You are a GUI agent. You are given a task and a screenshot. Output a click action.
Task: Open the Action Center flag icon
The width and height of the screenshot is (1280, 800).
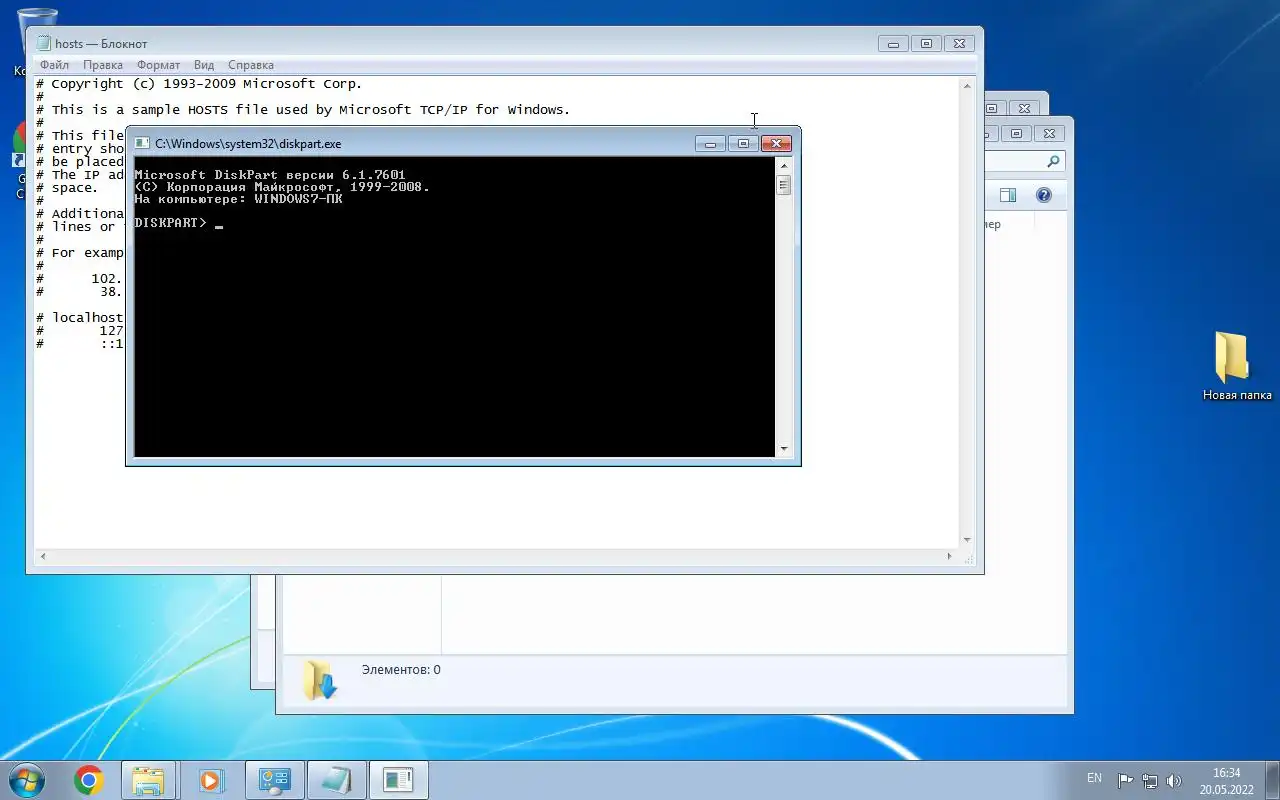pos(1125,780)
